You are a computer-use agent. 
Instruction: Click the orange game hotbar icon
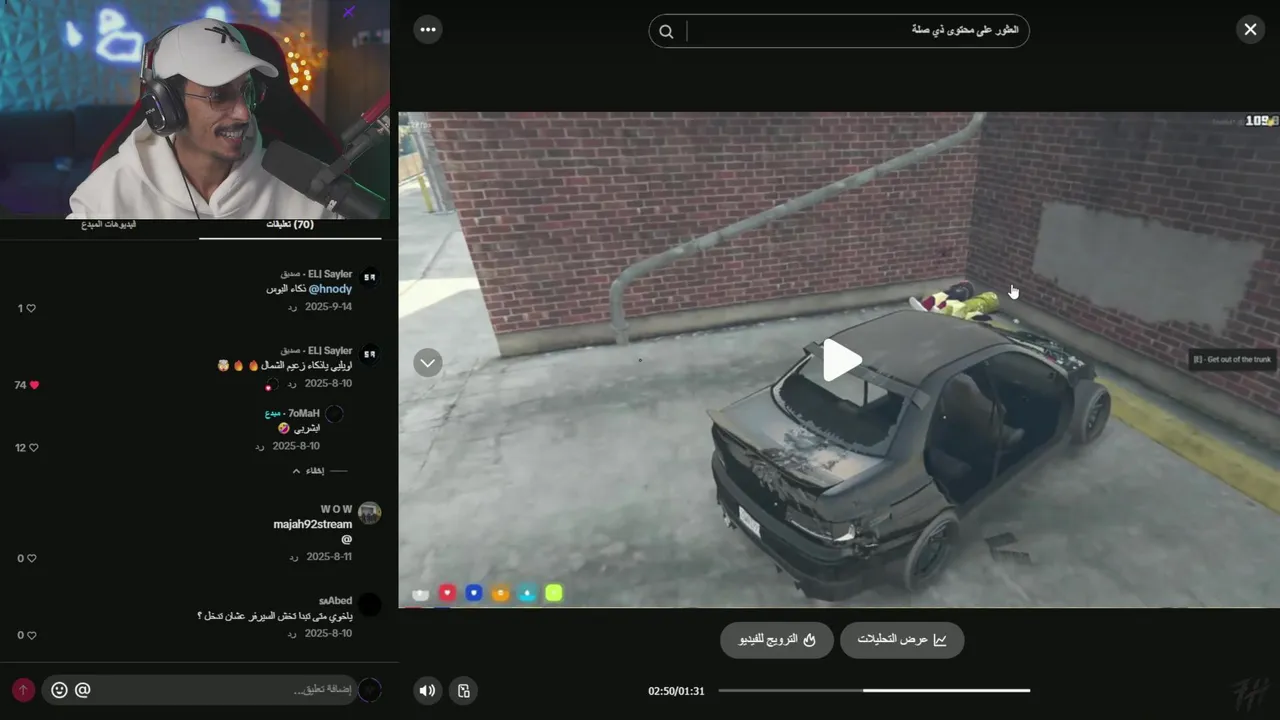pos(500,593)
